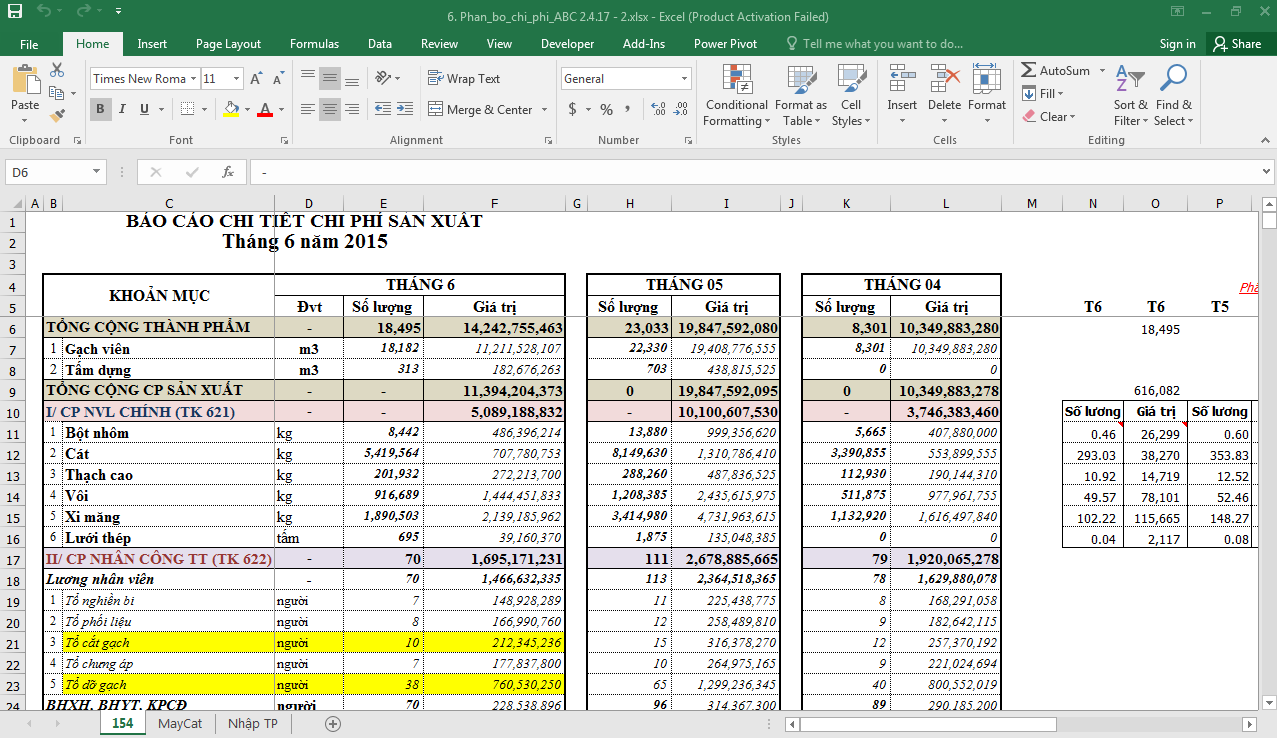Toggle Align Left
This screenshot has width=1277, height=738.
308,109
